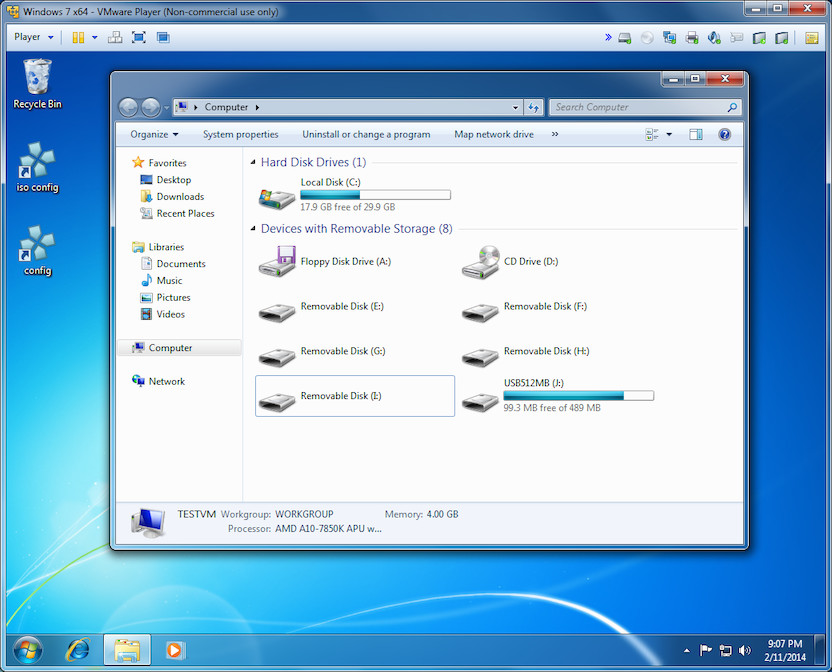Click the Local Disk (C:) capacity bar
The width and height of the screenshot is (832, 672).
point(375,195)
